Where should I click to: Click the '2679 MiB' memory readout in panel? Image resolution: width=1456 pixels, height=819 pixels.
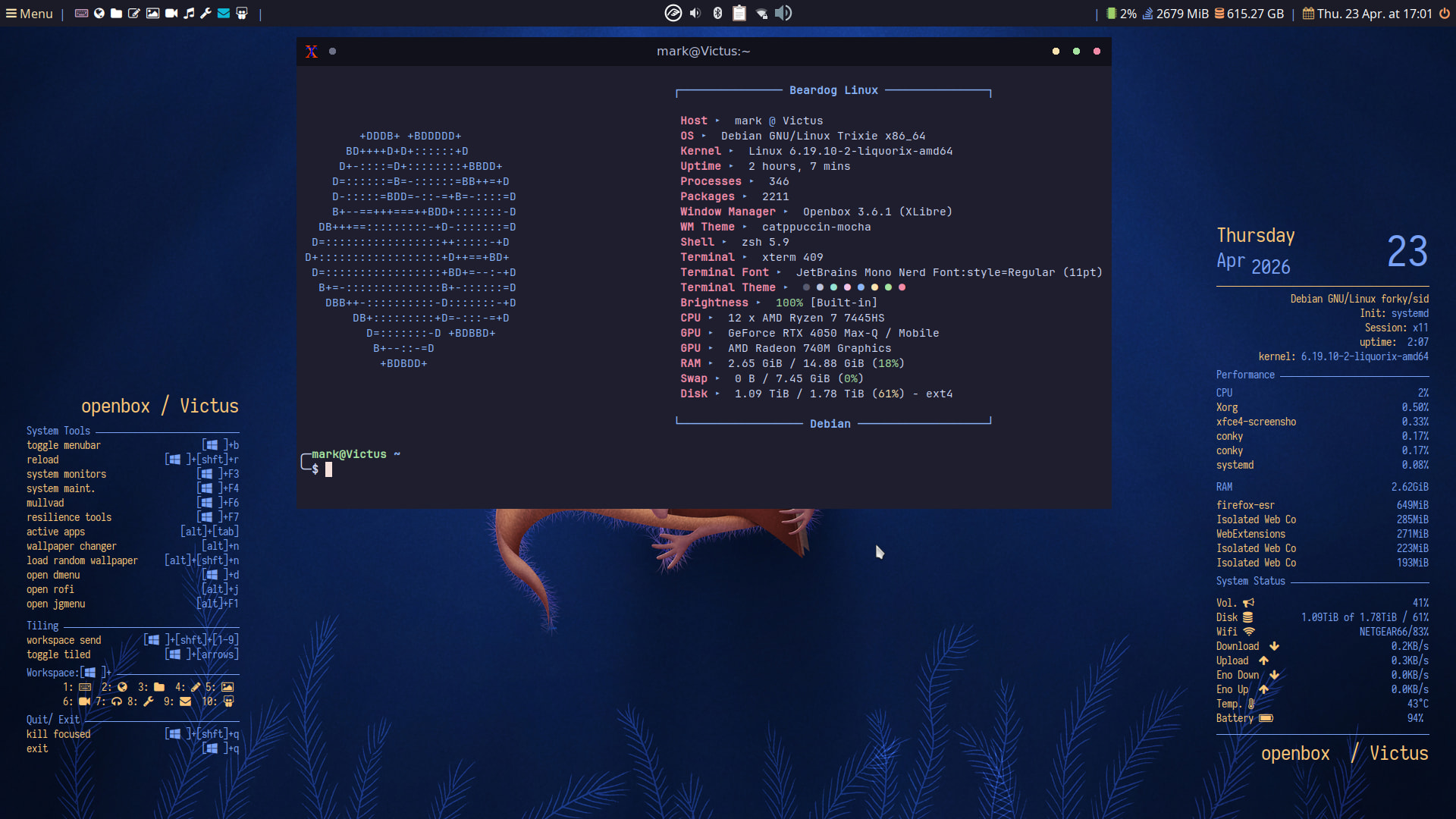[x=1182, y=14]
